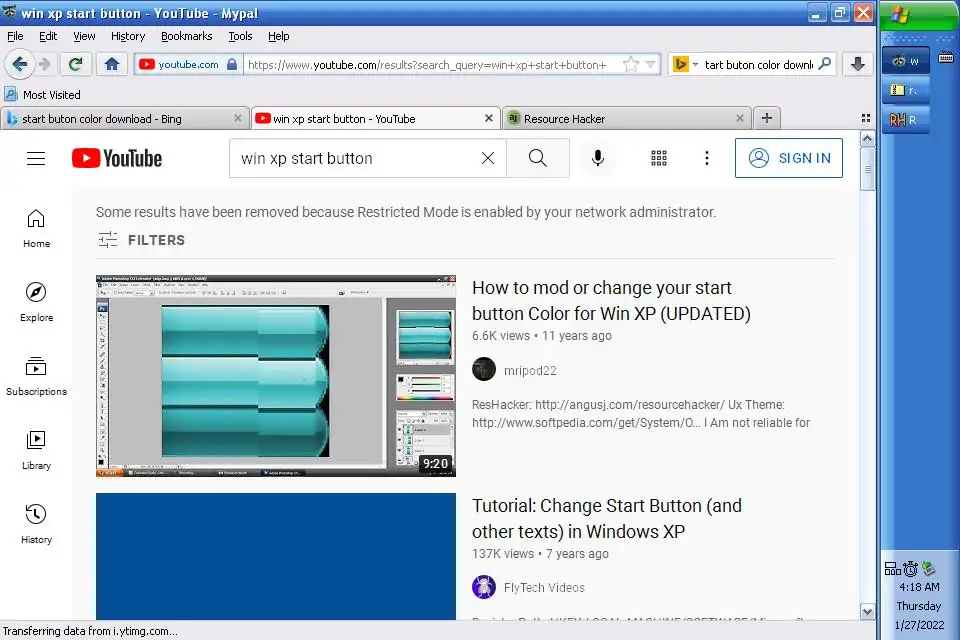Go to Home in YouTube sidebar
This screenshot has width=960, height=640.
coord(36,228)
